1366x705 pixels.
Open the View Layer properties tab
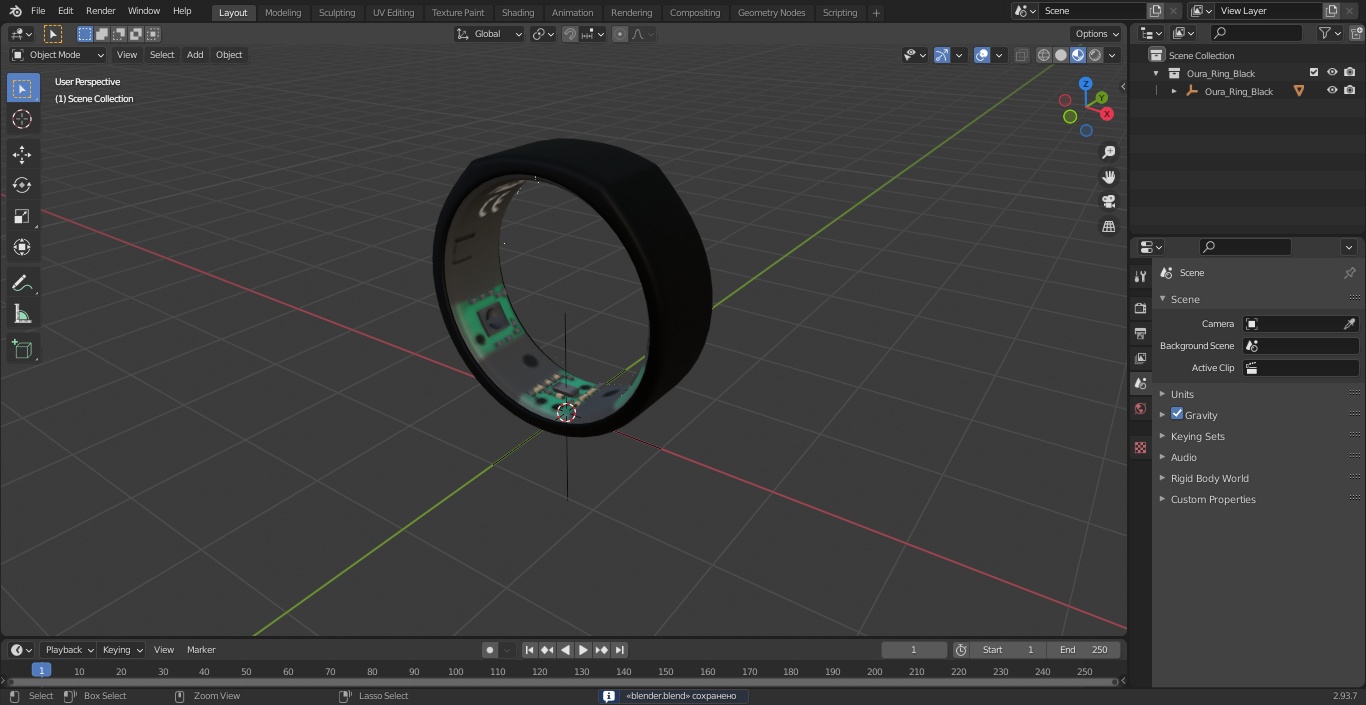[1140, 358]
